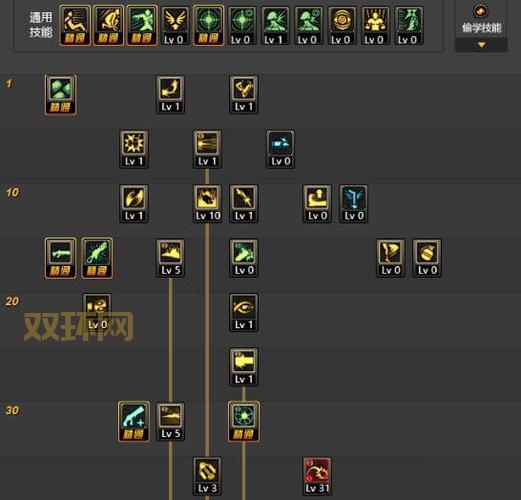Screen dimensions: 521x500
Task: Select the first mastered backstep general skill
Action: tap(75, 26)
